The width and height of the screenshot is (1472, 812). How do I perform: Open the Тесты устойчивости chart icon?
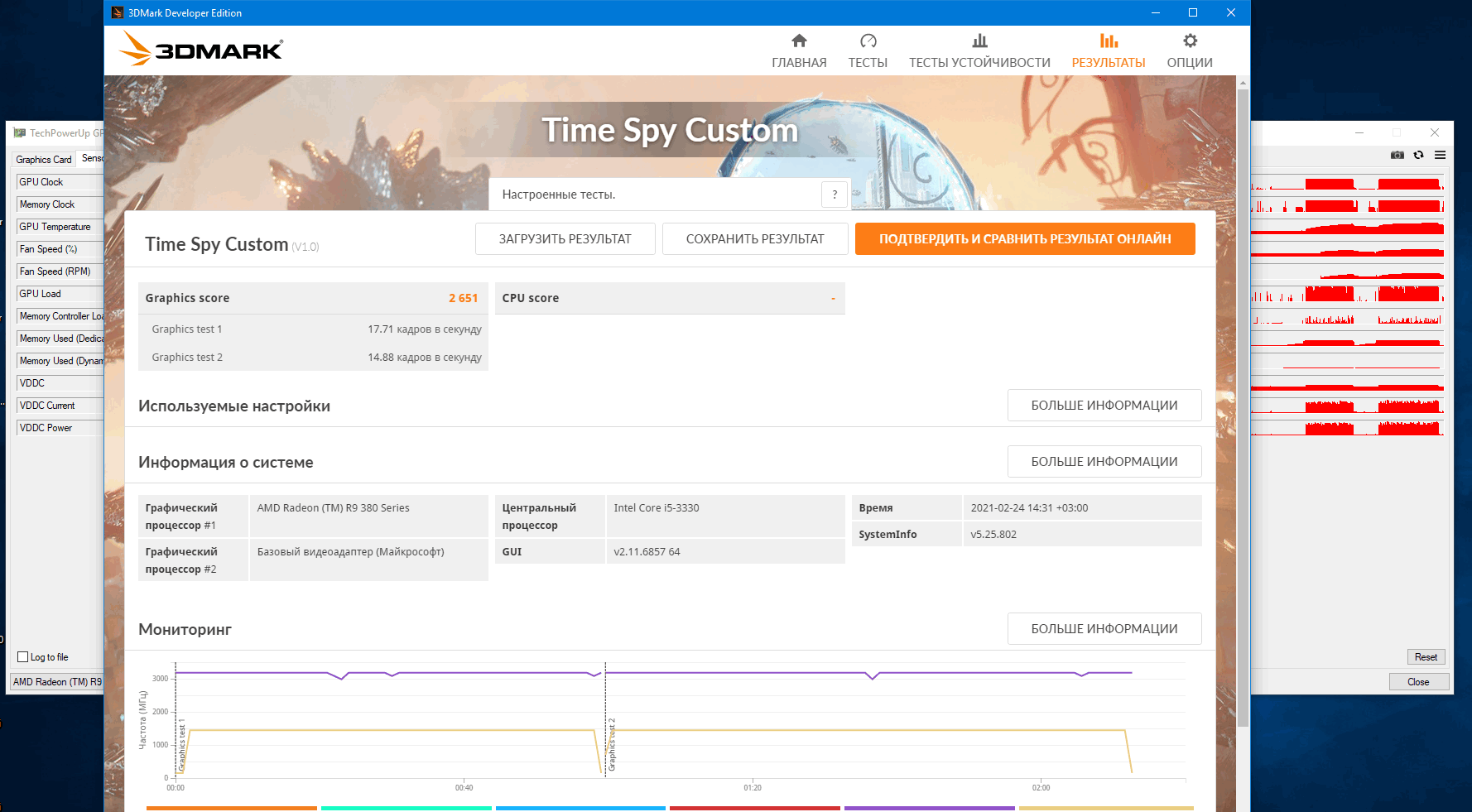979,41
